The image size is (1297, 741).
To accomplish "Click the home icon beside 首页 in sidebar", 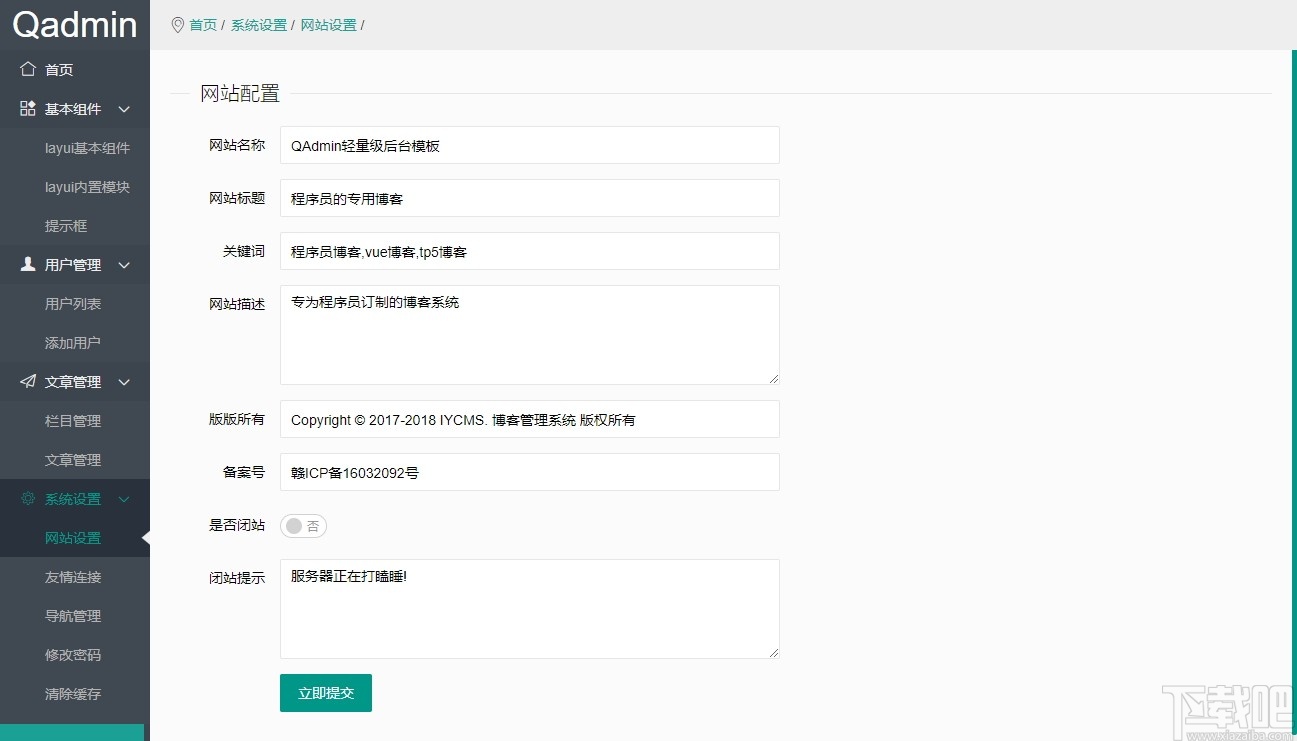I will pyautogui.click(x=28, y=69).
